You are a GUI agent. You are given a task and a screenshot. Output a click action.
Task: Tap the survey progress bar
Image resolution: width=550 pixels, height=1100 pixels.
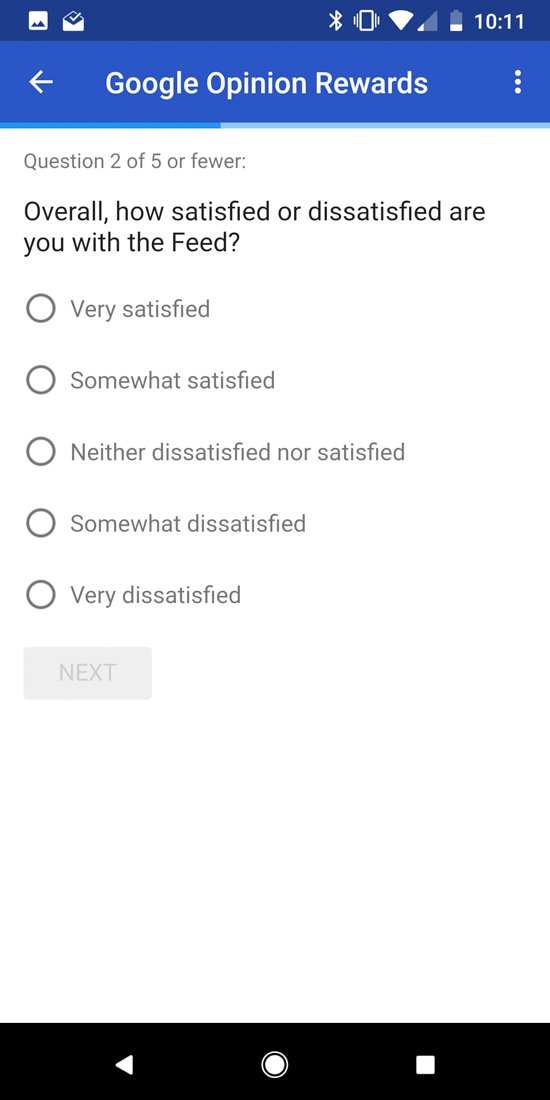(275, 126)
